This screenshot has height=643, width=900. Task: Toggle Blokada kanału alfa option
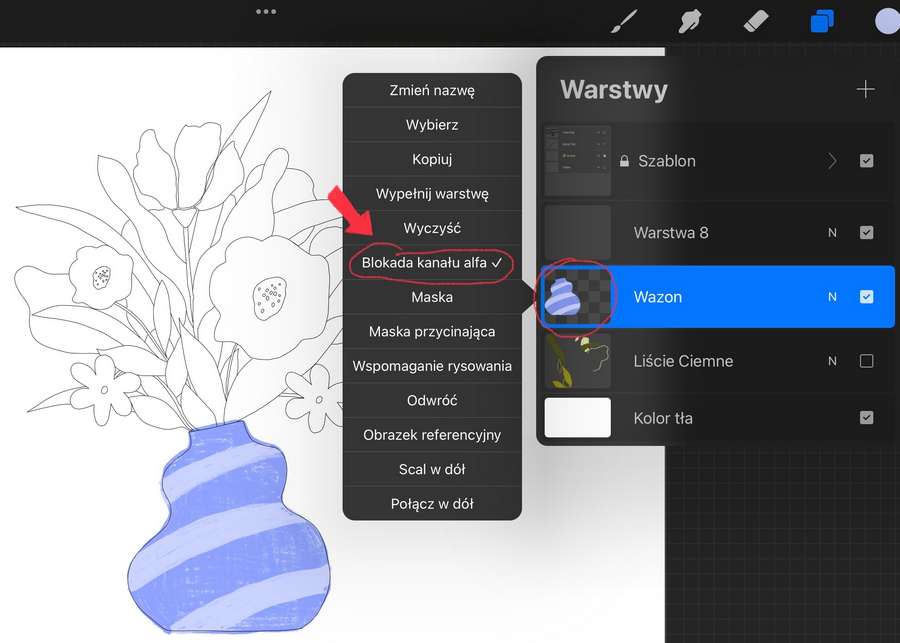[x=432, y=262]
